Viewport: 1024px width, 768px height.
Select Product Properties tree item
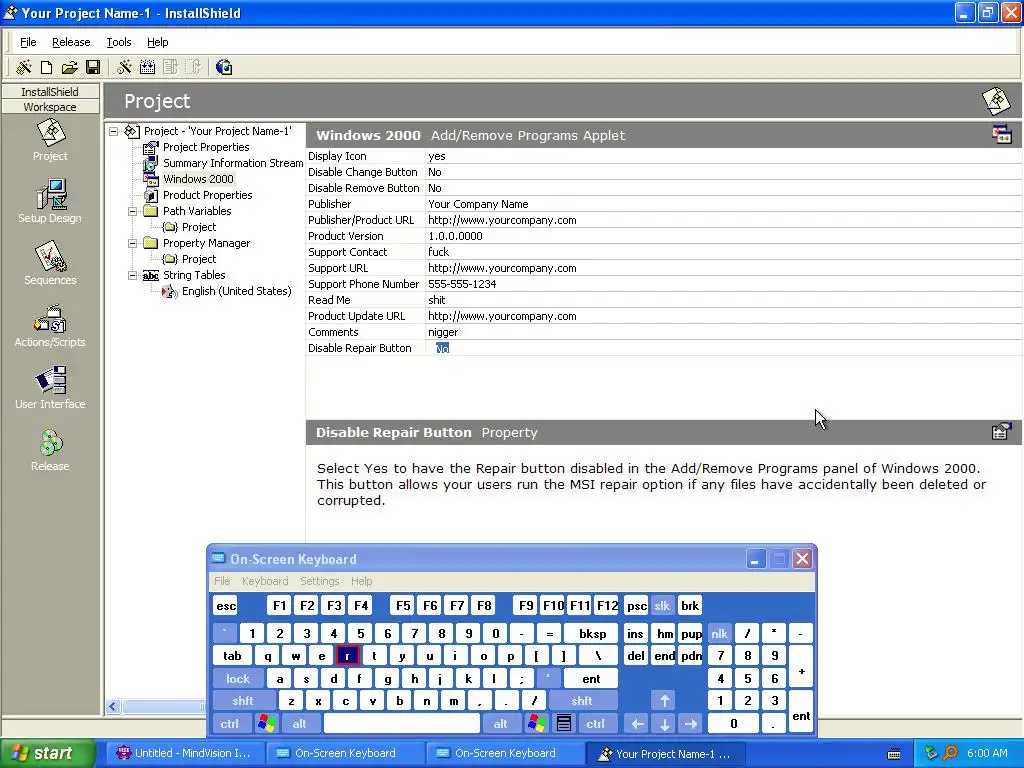point(207,195)
